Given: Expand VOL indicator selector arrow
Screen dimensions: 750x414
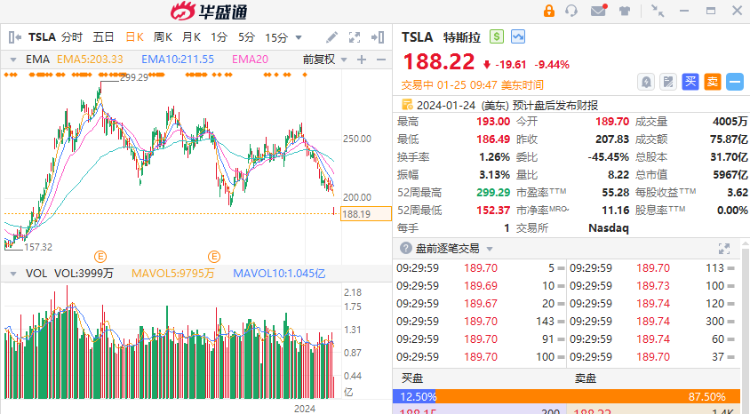Looking at the screenshot, I should coord(13,273).
